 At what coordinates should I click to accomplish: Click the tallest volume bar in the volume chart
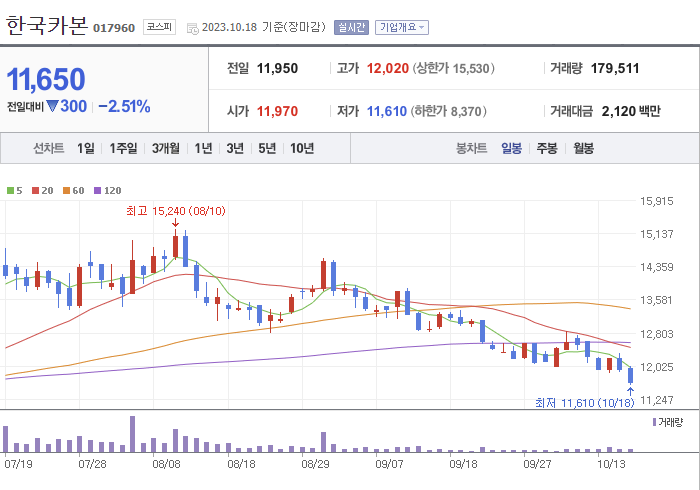tap(133, 434)
